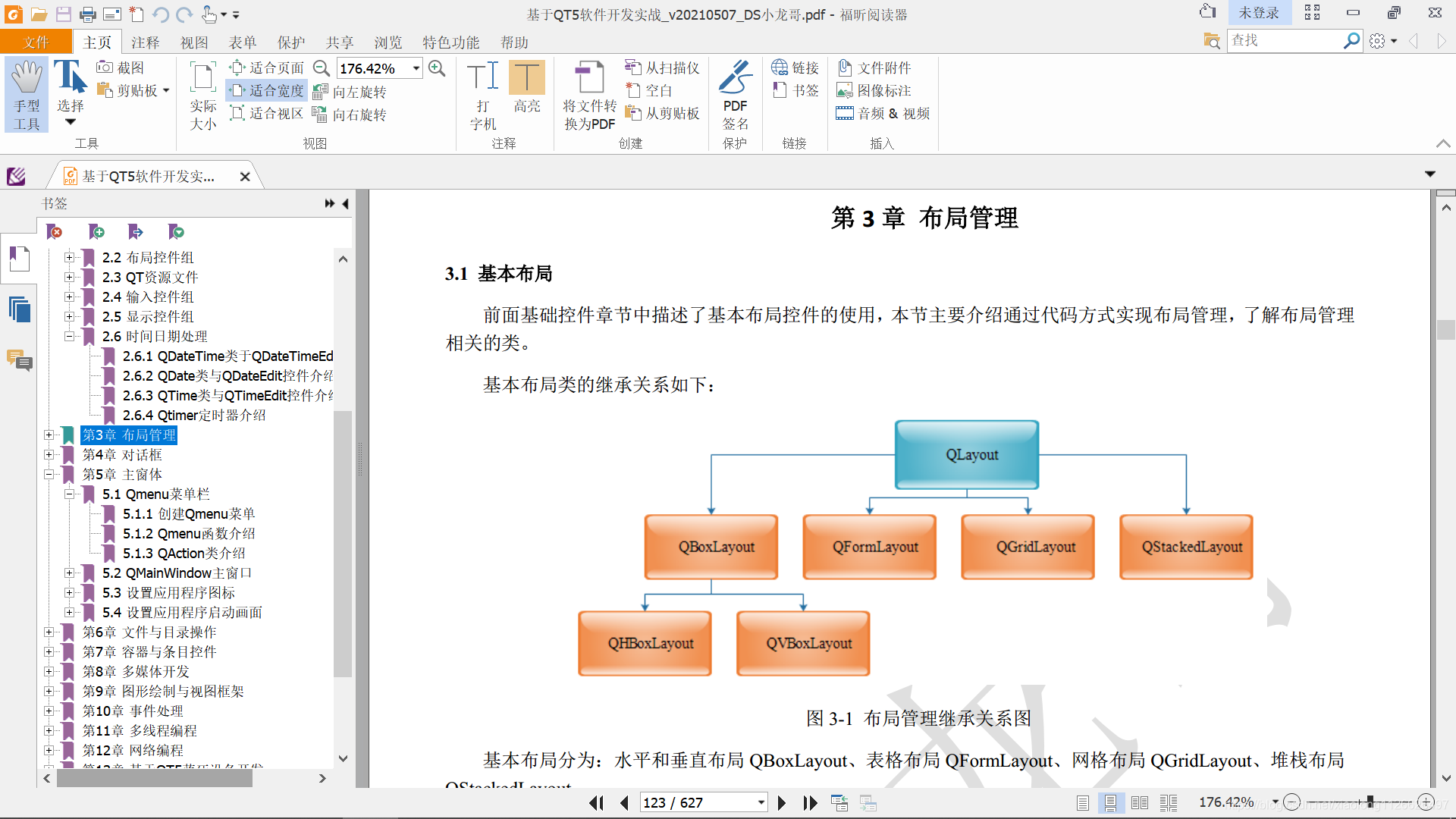This screenshot has height=819, width=1456.
Task: Toggle two-page facing layout in status bar
Action: point(1139,802)
